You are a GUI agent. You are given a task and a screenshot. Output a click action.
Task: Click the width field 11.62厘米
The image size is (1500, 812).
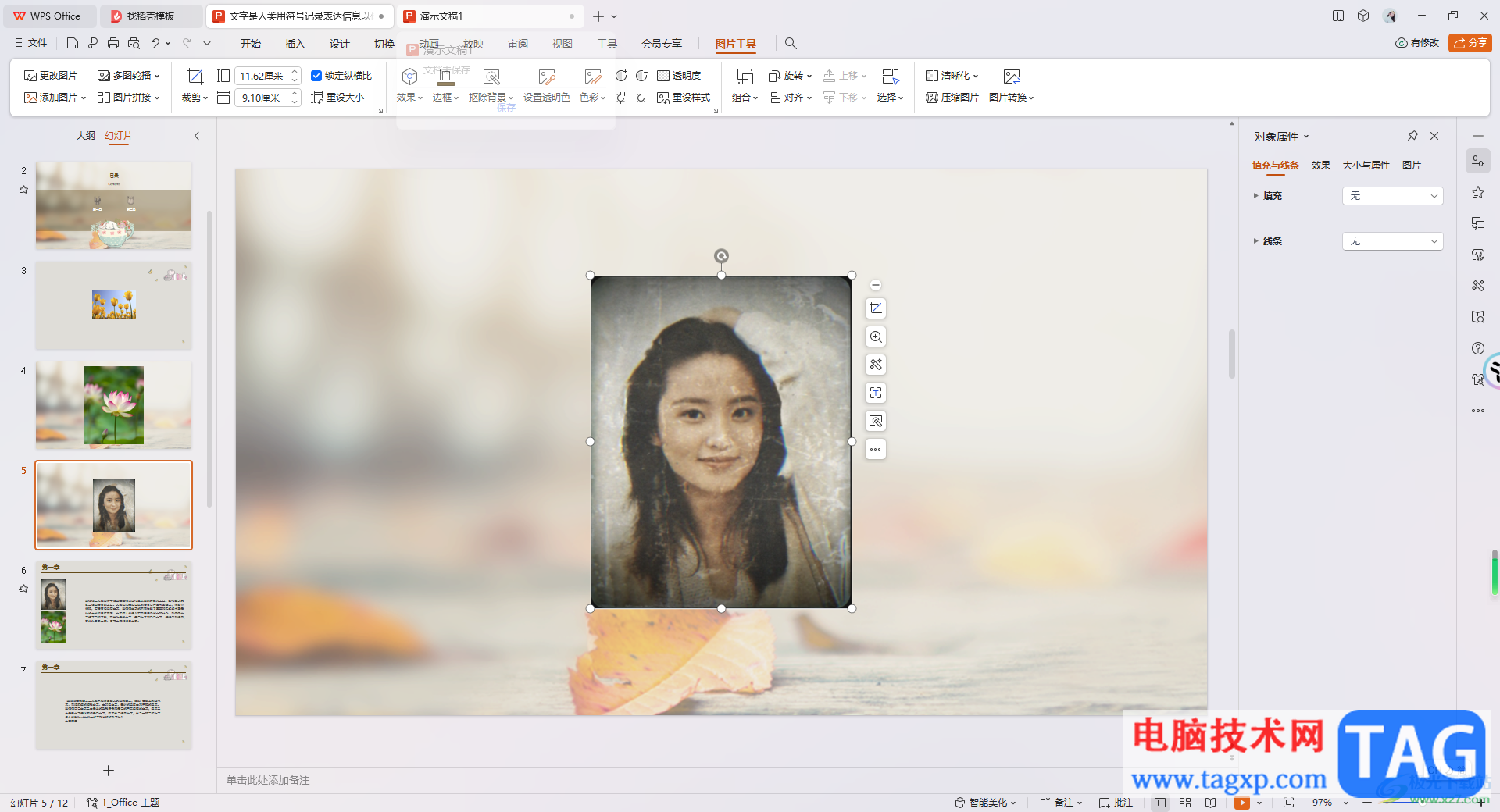(x=262, y=76)
